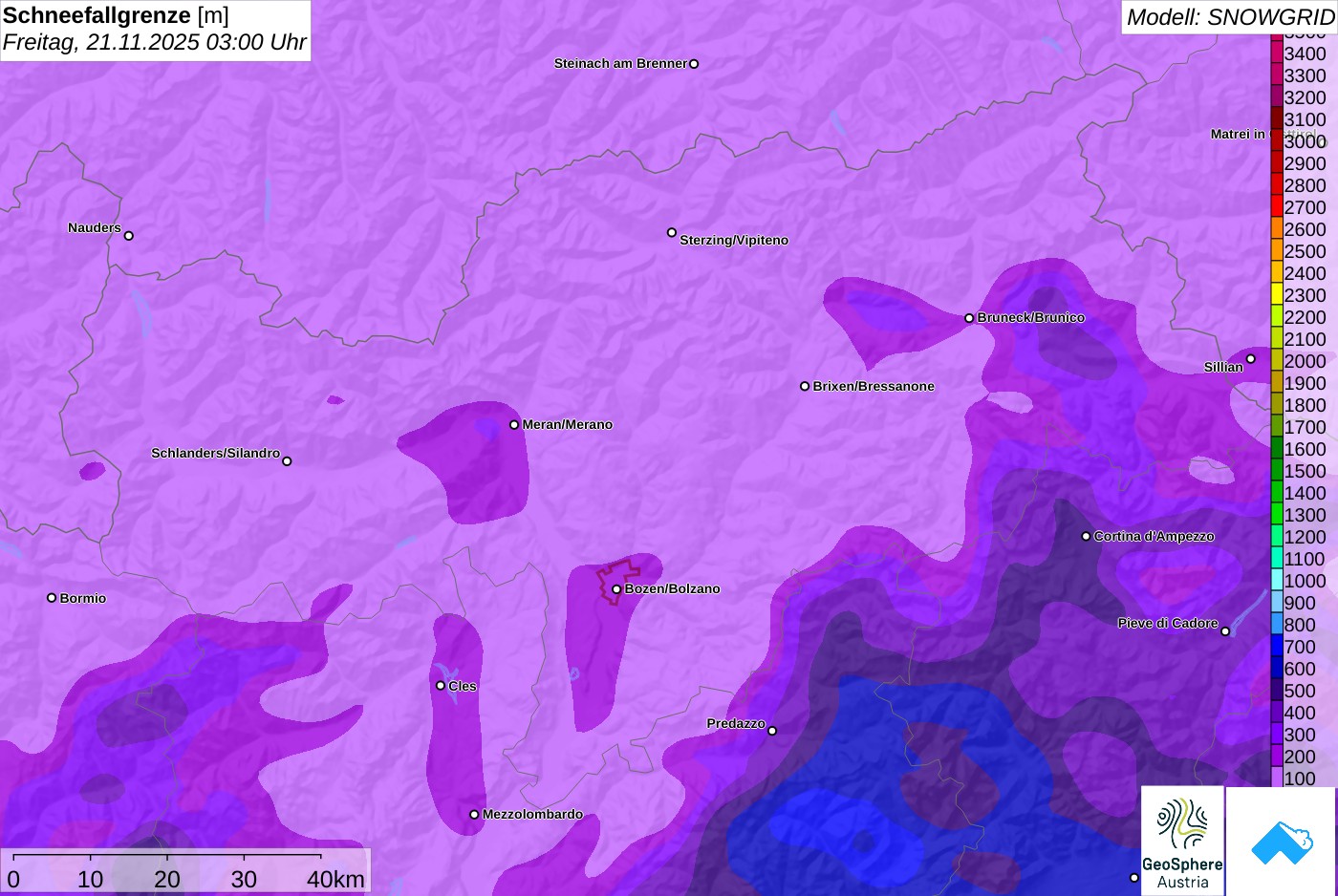The width and height of the screenshot is (1338, 896).
Task: Click the 2300 yellow legend swatch
Action: [x=1276, y=294]
